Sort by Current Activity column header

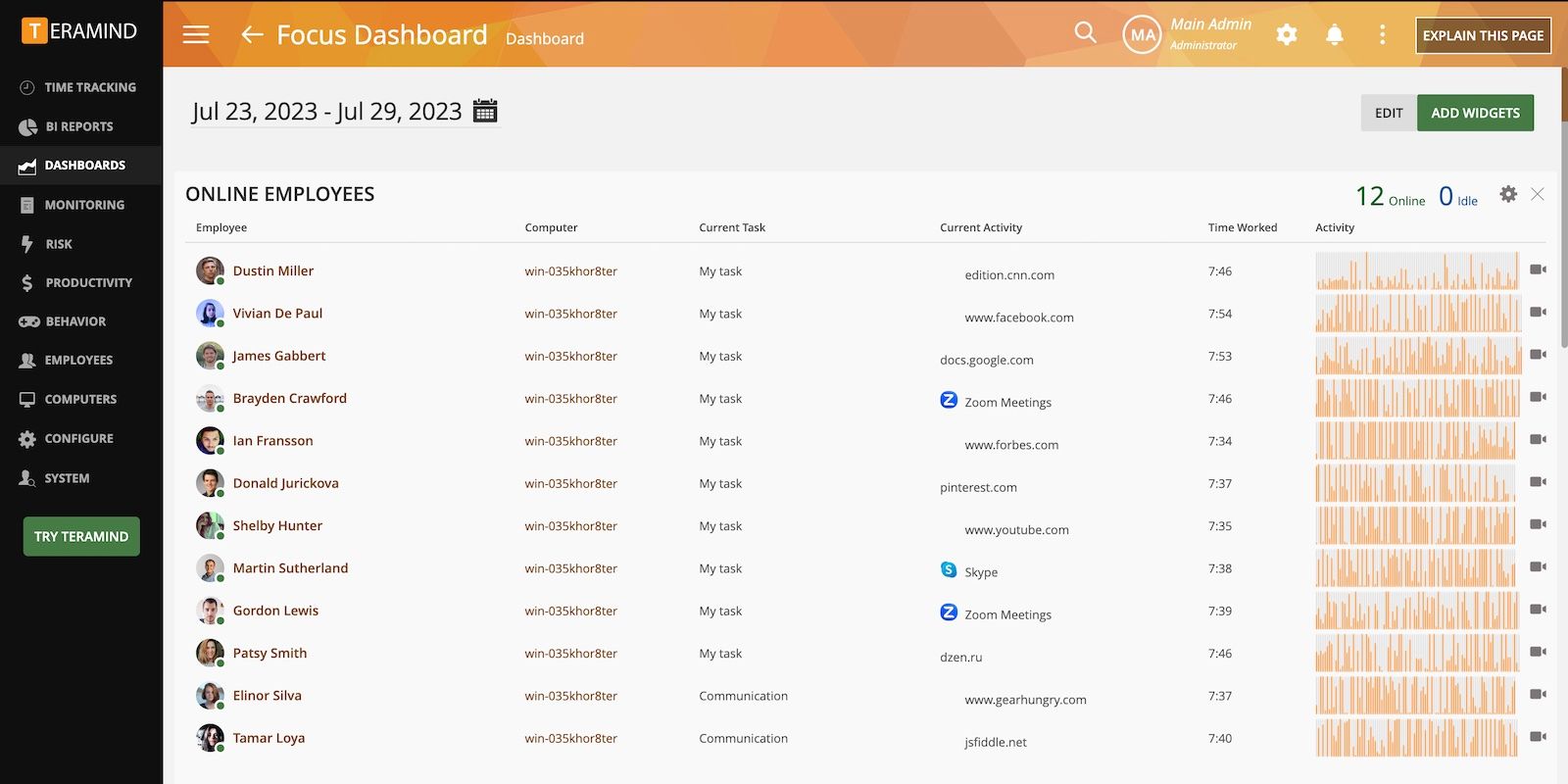pyautogui.click(x=981, y=227)
